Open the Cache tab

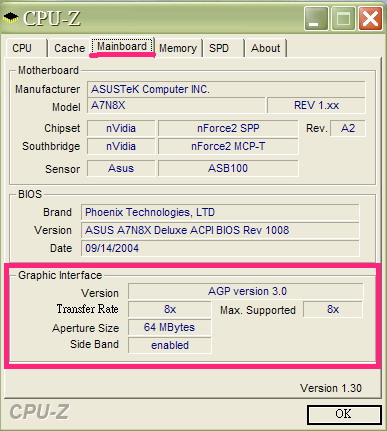point(69,48)
